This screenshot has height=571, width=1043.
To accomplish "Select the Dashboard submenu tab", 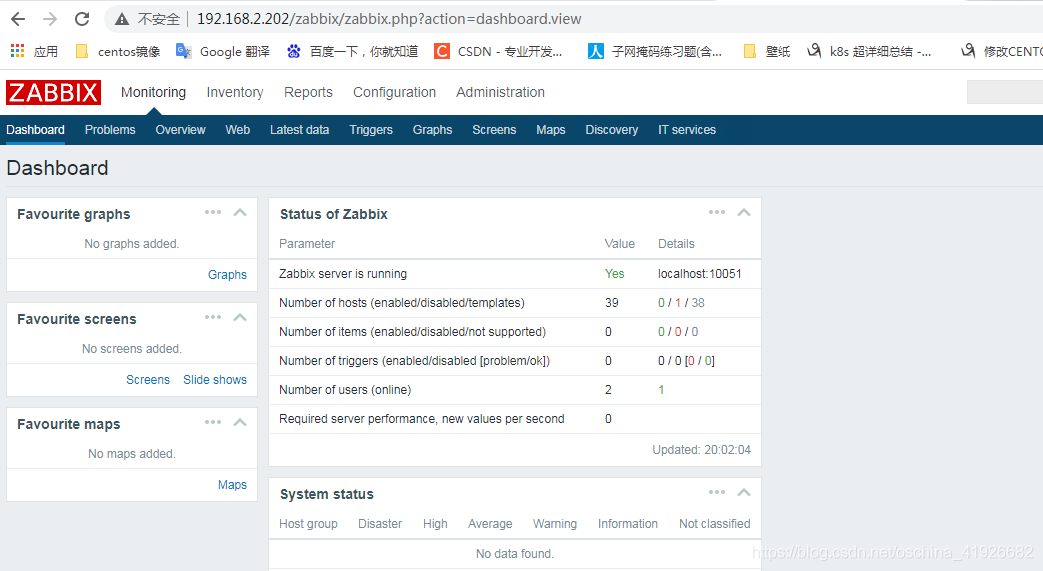I will (x=35, y=130).
